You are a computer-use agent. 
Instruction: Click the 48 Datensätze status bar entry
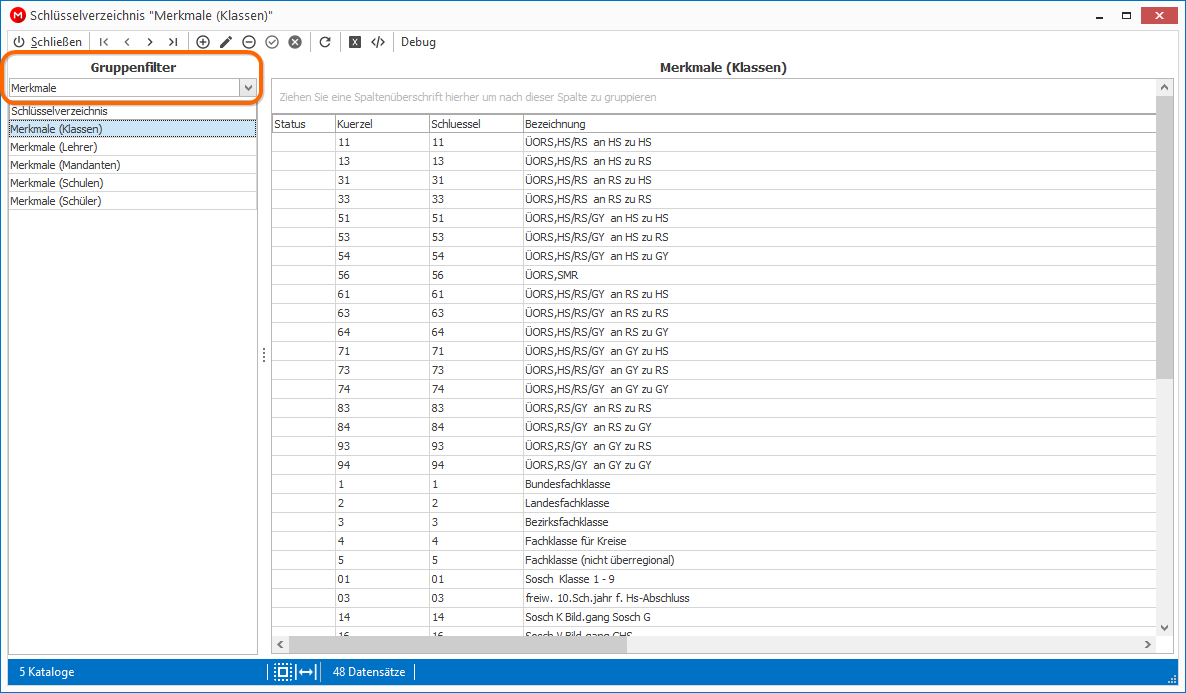click(x=369, y=672)
